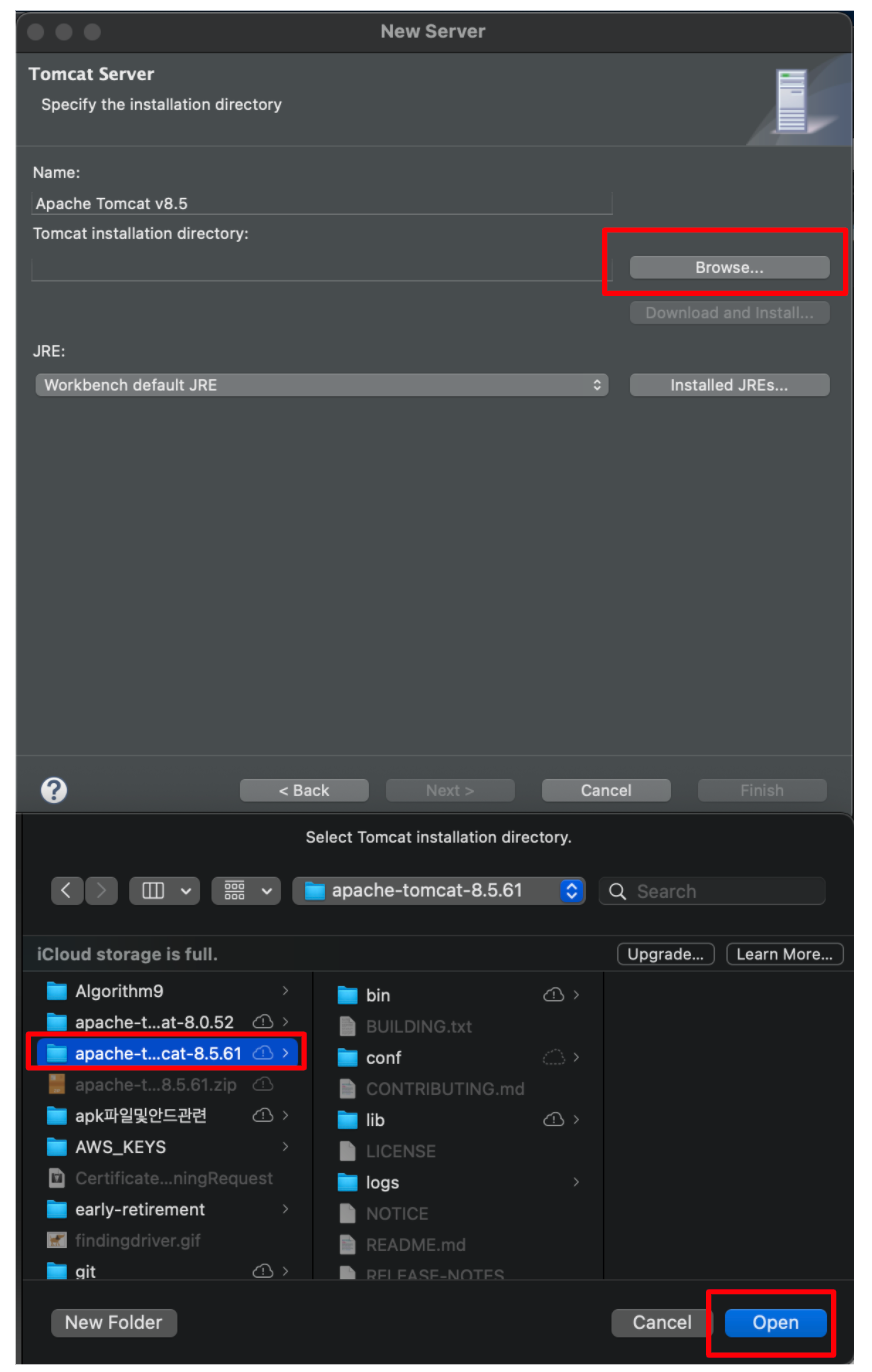Open the column view selector
Viewport: 872px width, 1372px height.
(x=165, y=891)
